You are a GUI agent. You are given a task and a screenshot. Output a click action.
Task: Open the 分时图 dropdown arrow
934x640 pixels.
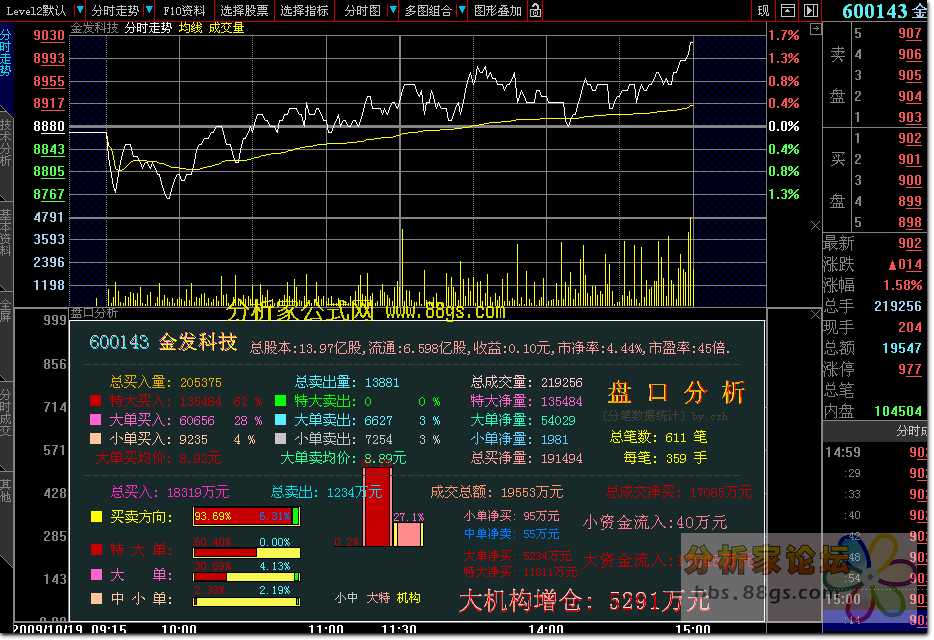coord(393,10)
